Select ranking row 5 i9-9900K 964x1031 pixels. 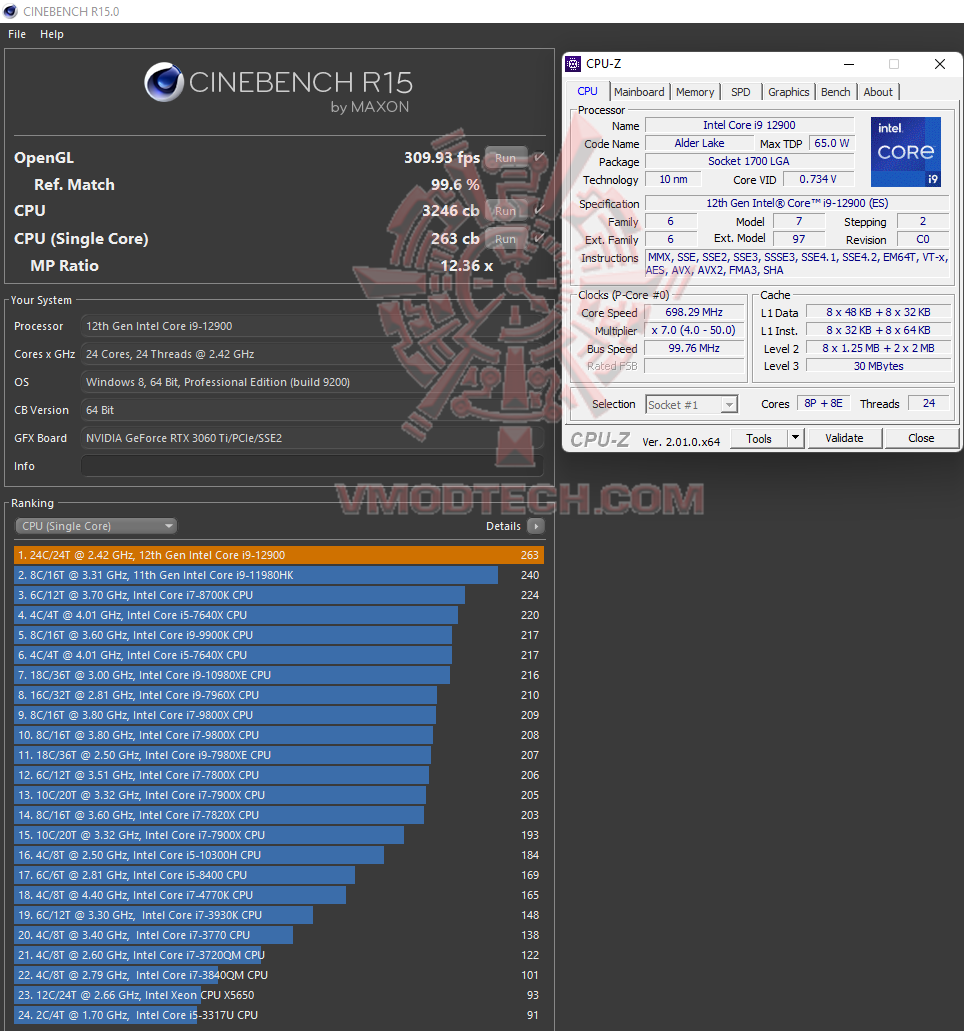click(x=279, y=635)
